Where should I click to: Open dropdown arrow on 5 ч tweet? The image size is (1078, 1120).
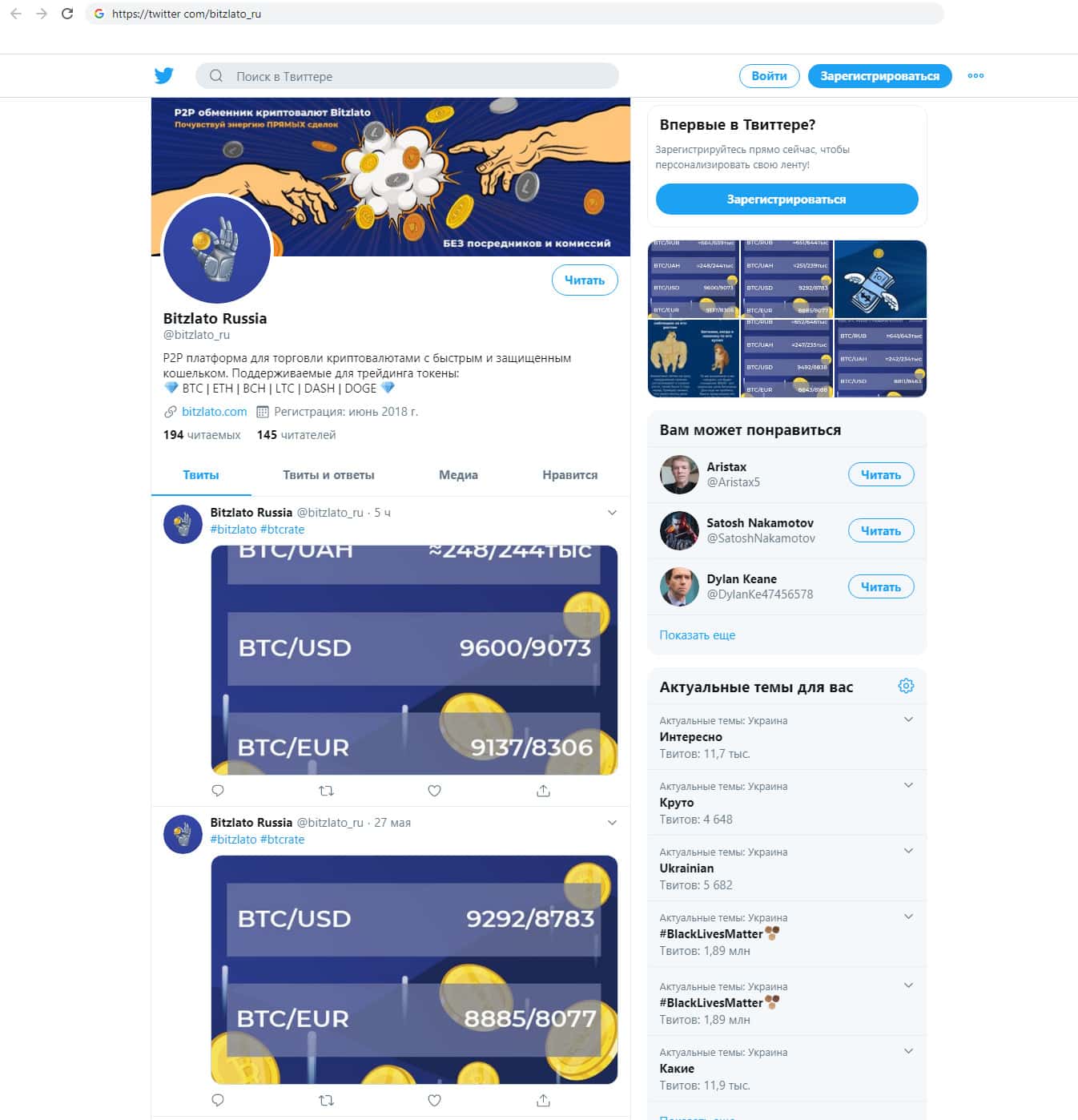pos(612,513)
